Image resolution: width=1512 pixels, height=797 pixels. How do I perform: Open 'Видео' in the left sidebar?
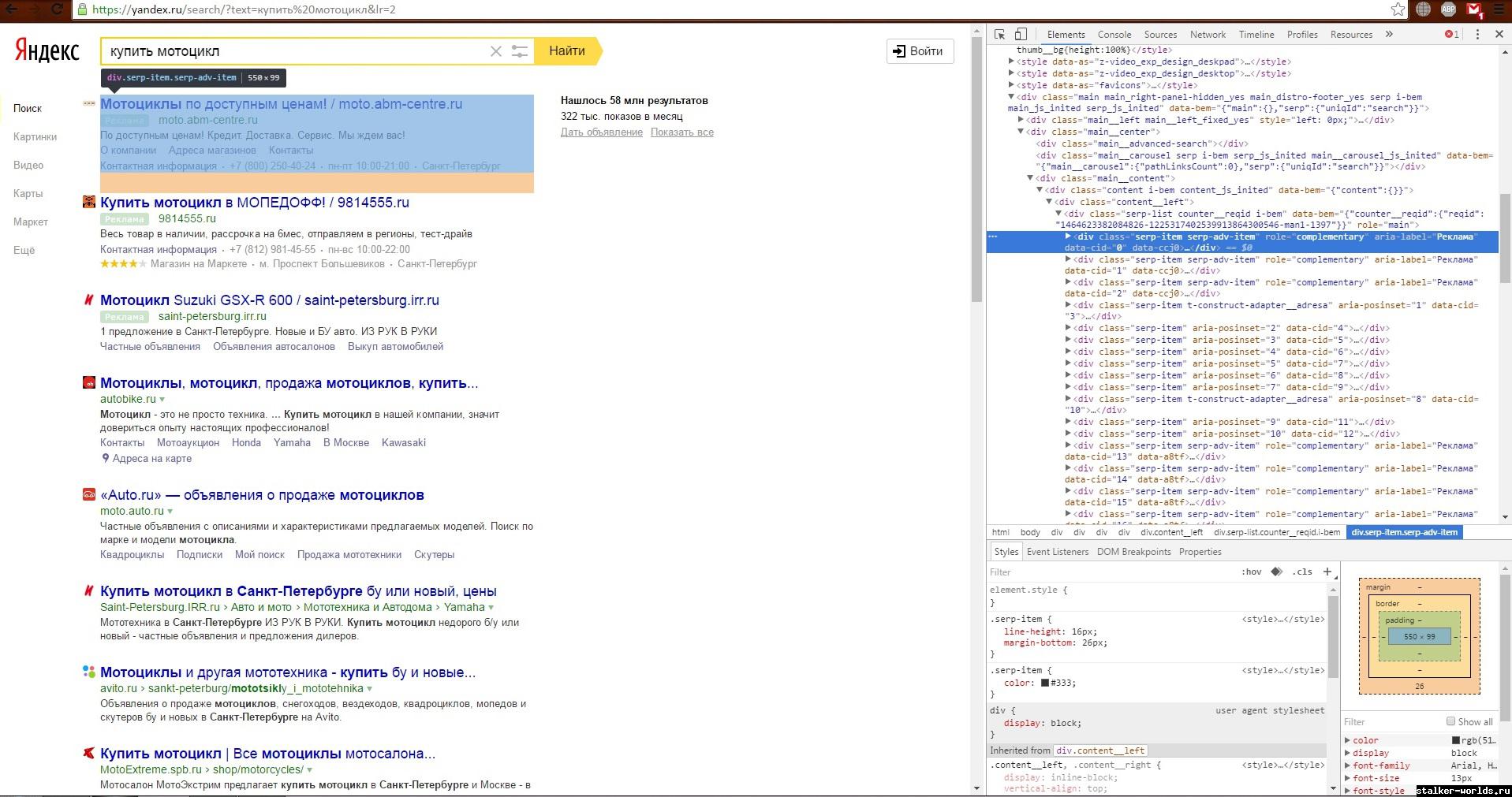point(28,165)
